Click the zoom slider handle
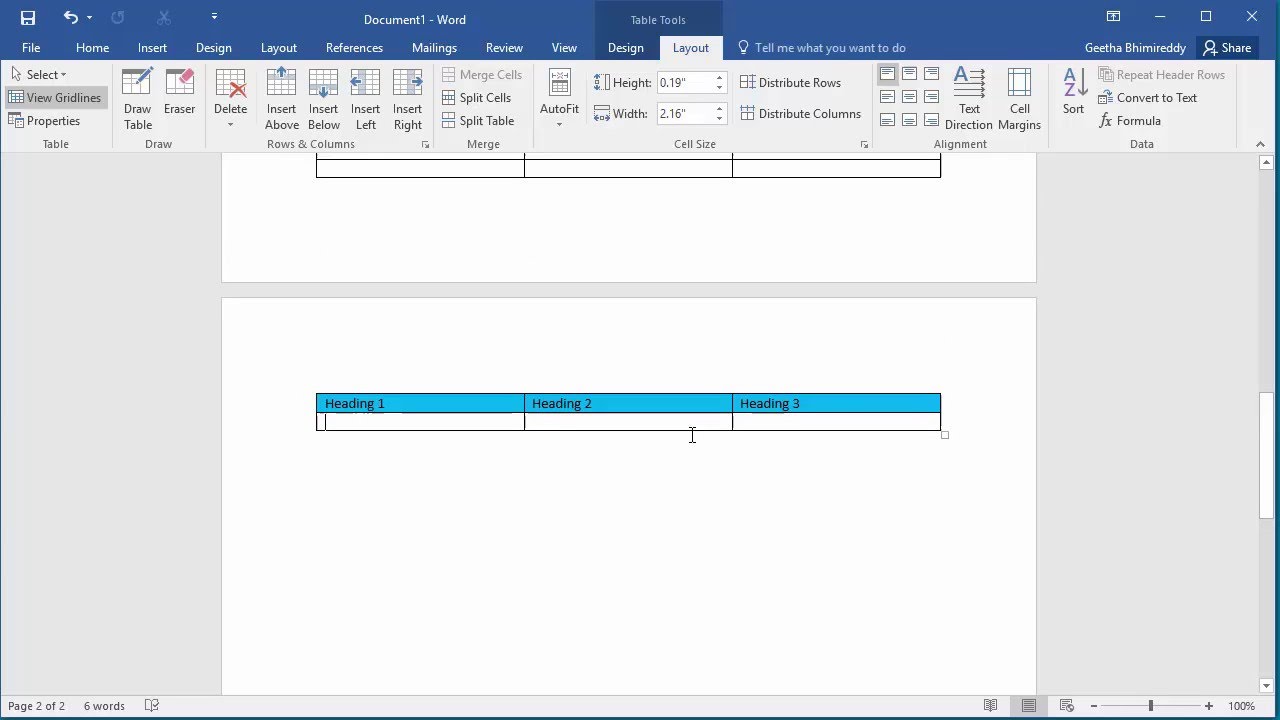 tap(1150, 706)
